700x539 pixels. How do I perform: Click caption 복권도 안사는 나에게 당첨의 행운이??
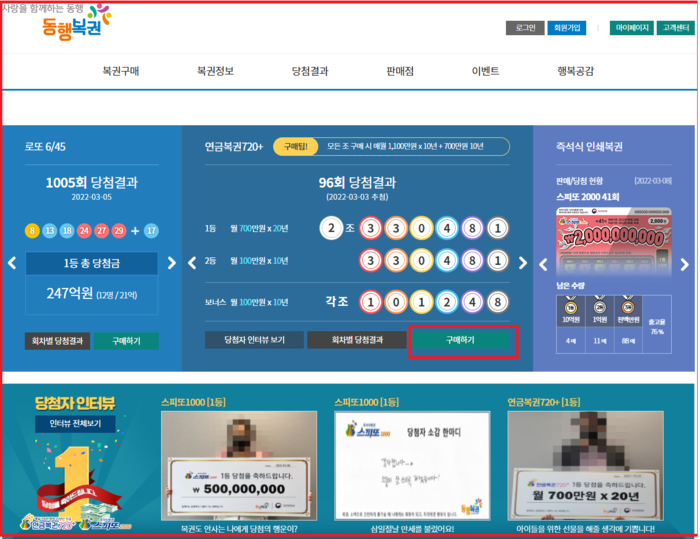239,529
